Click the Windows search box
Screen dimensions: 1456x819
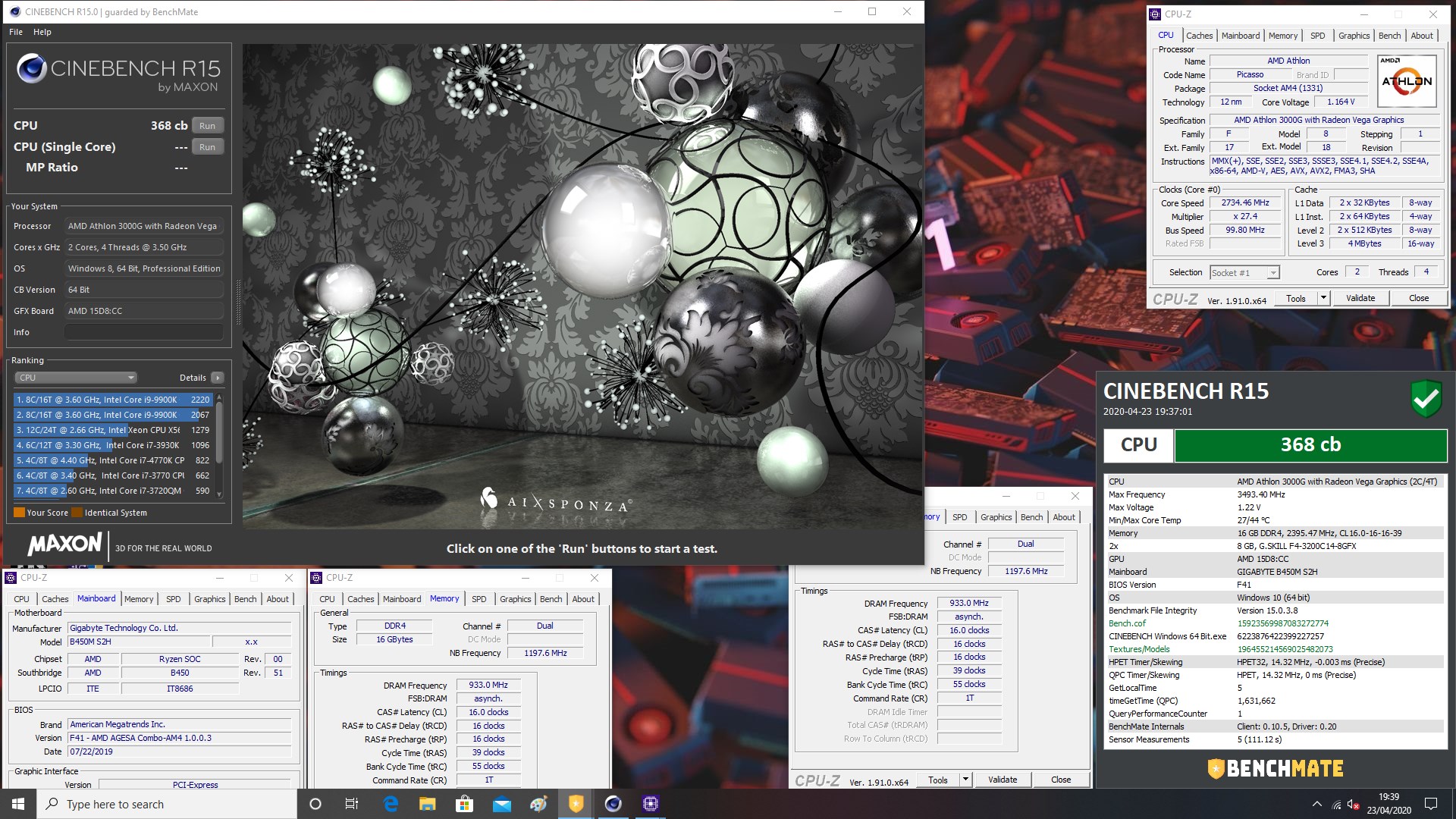pos(167,804)
